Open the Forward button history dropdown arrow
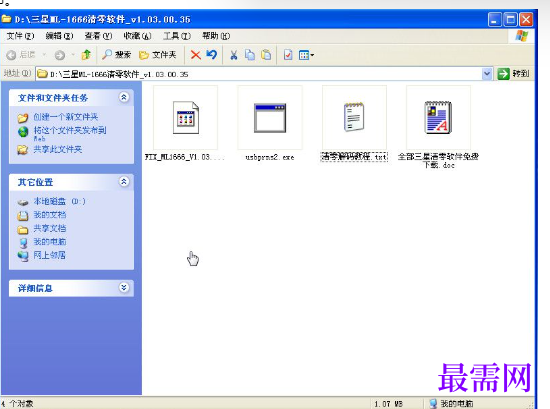 point(73,55)
